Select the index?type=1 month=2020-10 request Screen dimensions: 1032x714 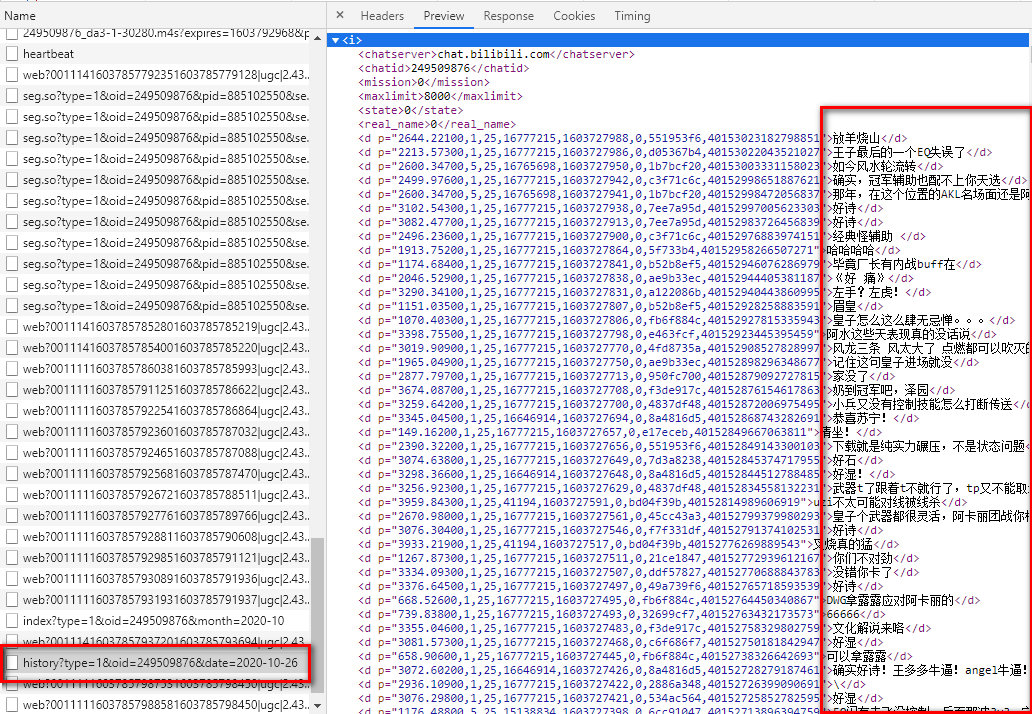pyautogui.click(x=157, y=621)
